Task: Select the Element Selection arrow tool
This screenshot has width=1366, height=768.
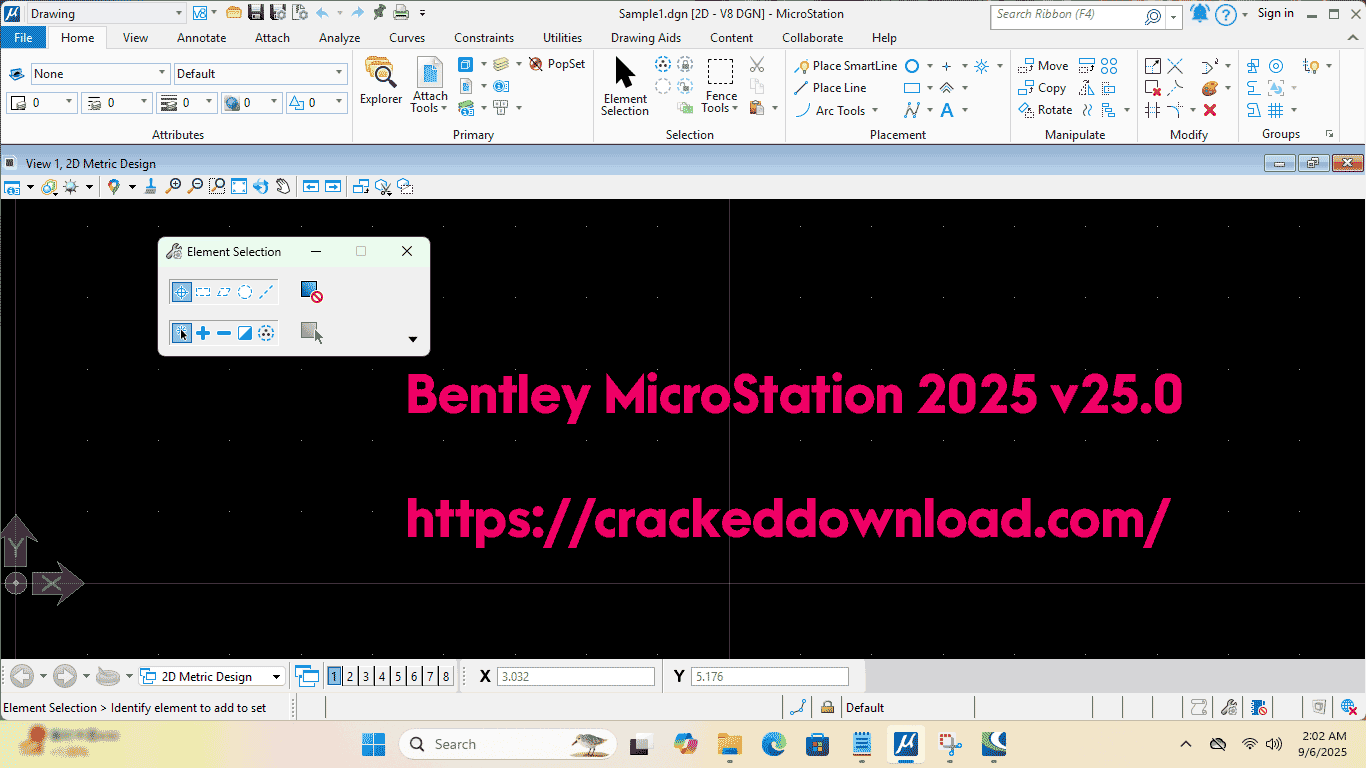Action: [x=625, y=86]
